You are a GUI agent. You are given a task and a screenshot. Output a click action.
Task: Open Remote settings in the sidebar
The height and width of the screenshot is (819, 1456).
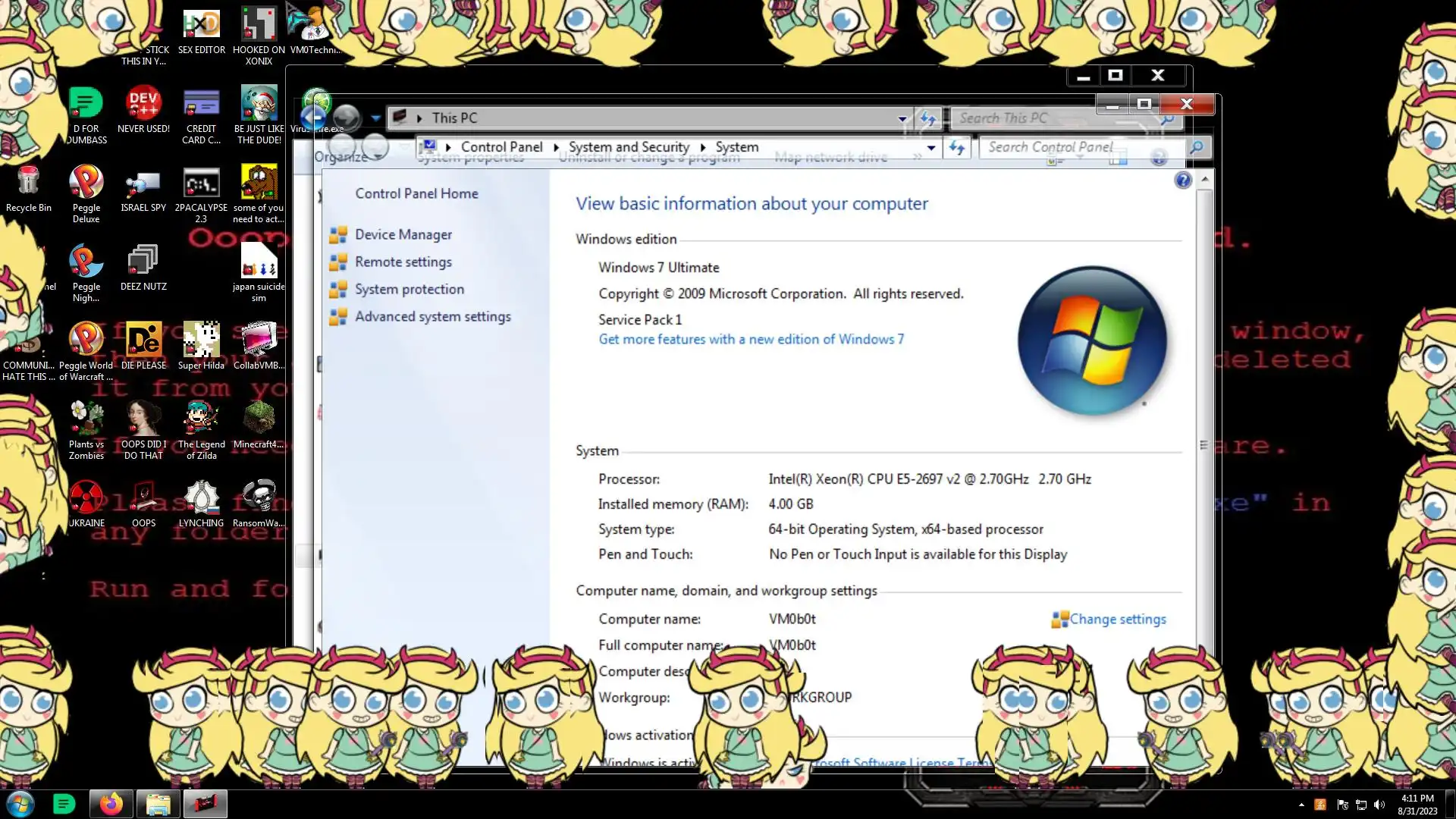(x=403, y=262)
